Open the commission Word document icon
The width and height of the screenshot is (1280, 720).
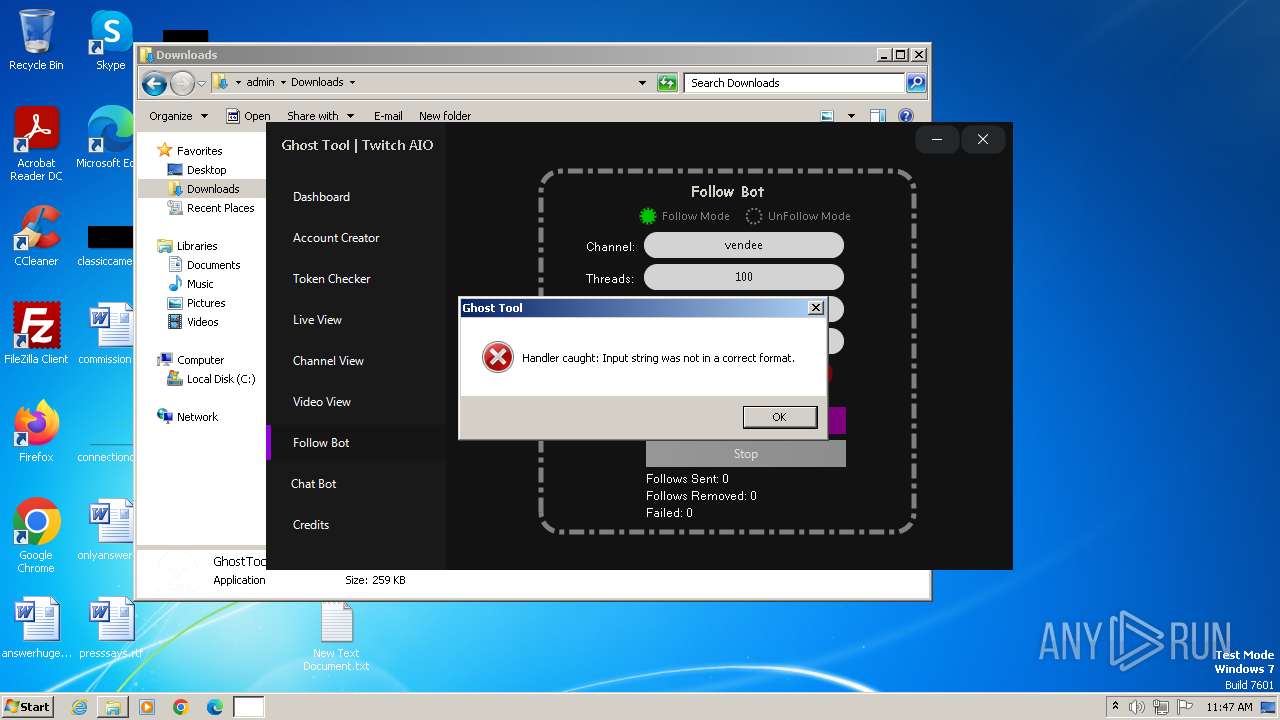click(108, 333)
